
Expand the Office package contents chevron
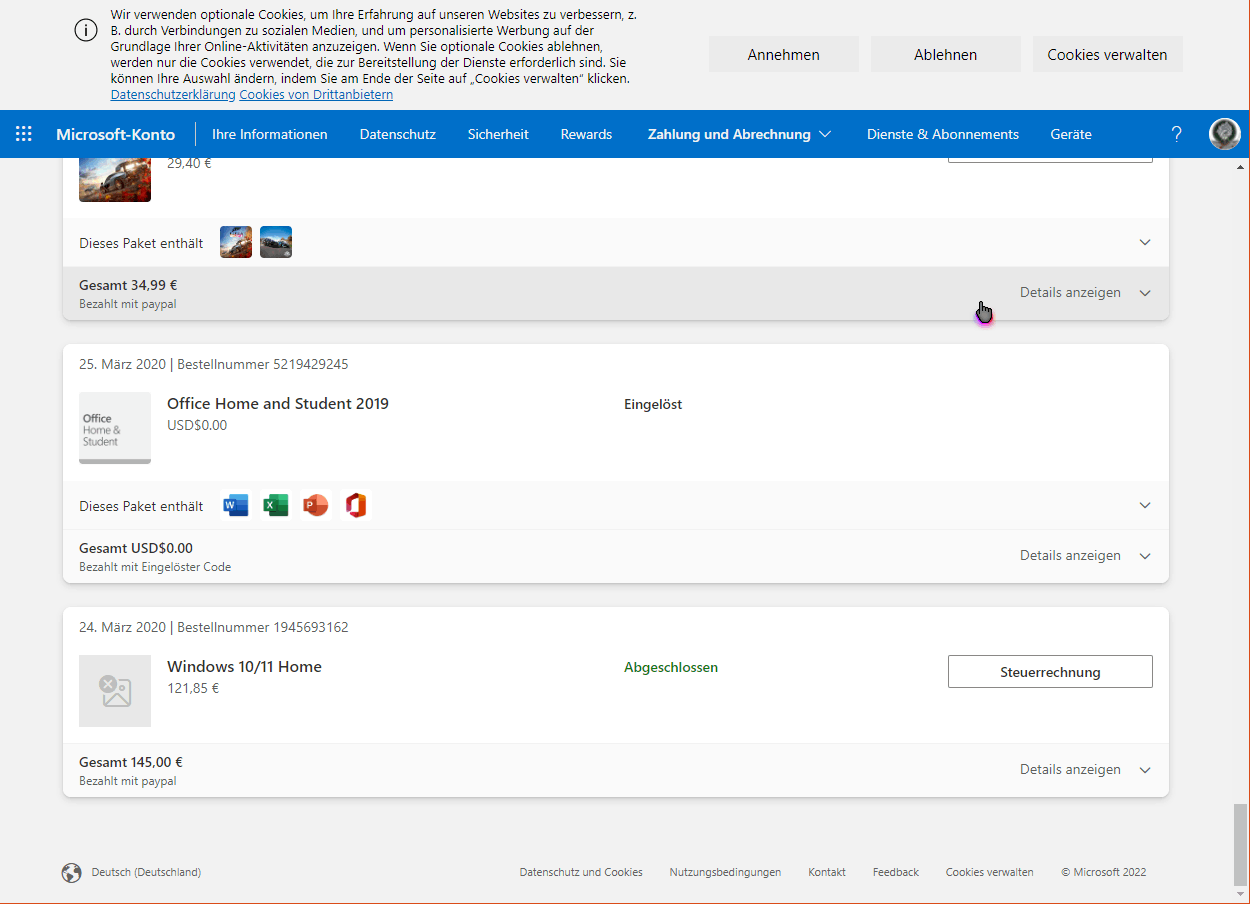point(1145,505)
